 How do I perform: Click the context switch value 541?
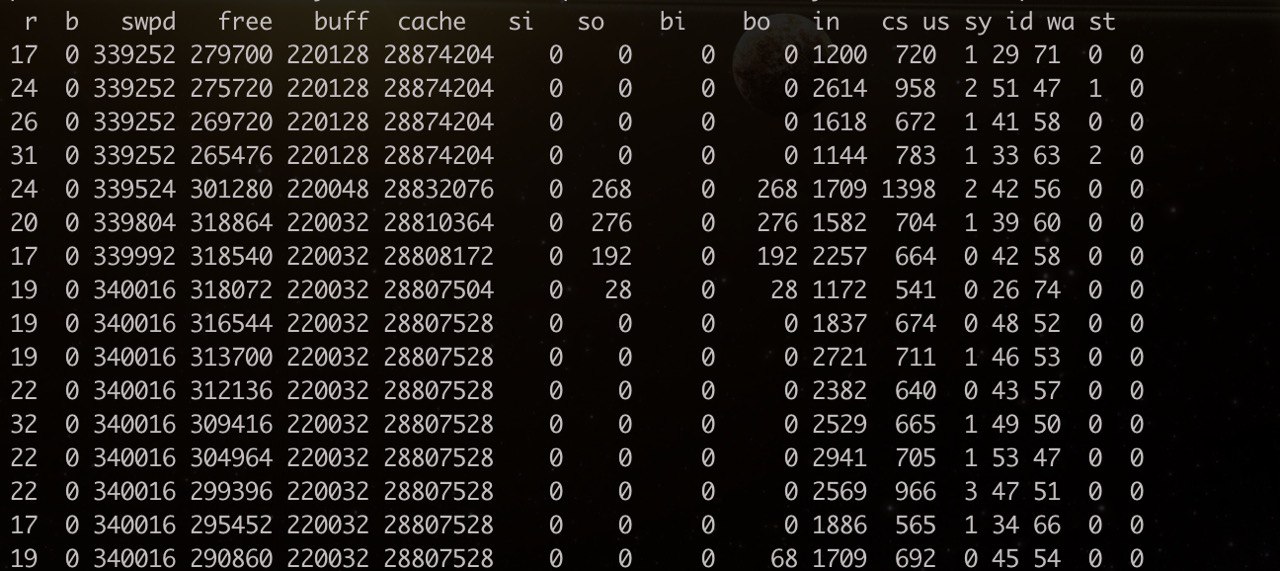(916, 289)
